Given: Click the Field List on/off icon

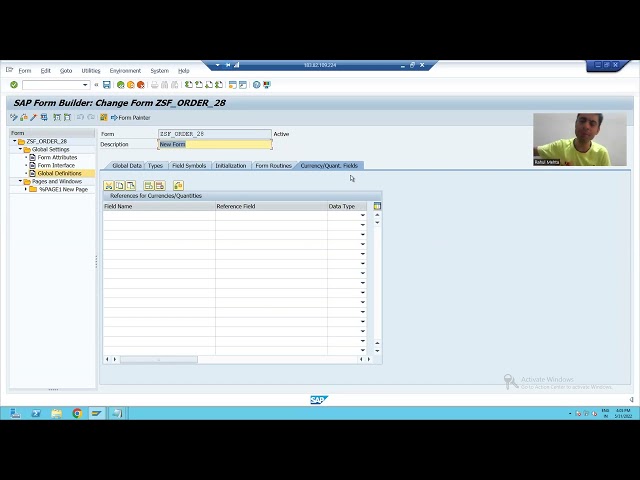Looking at the screenshot, I should tap(104, 118).
